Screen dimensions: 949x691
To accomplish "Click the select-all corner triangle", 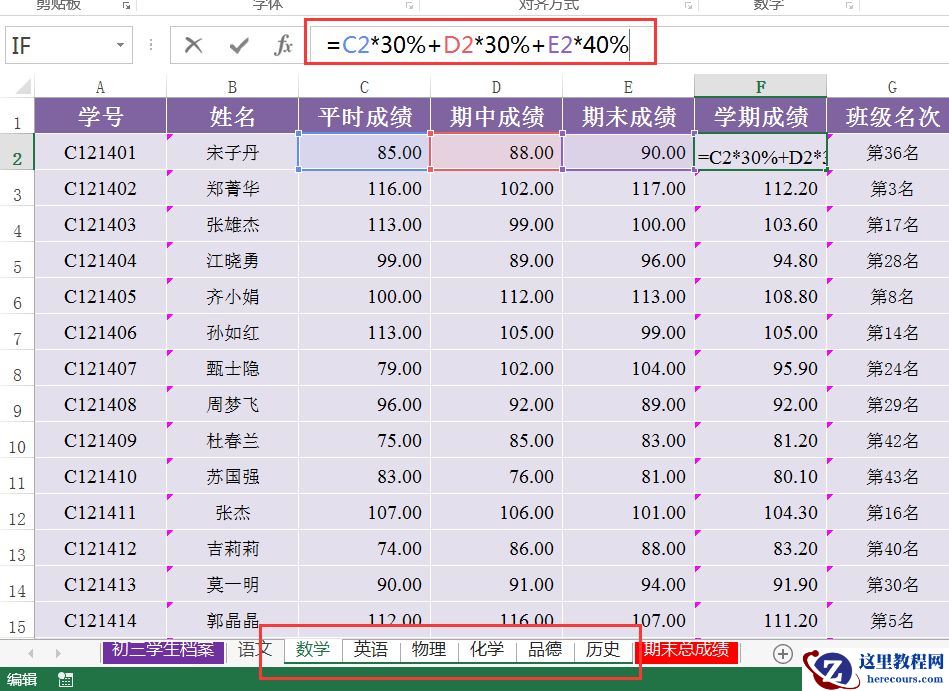I will [x=22, y=86].
